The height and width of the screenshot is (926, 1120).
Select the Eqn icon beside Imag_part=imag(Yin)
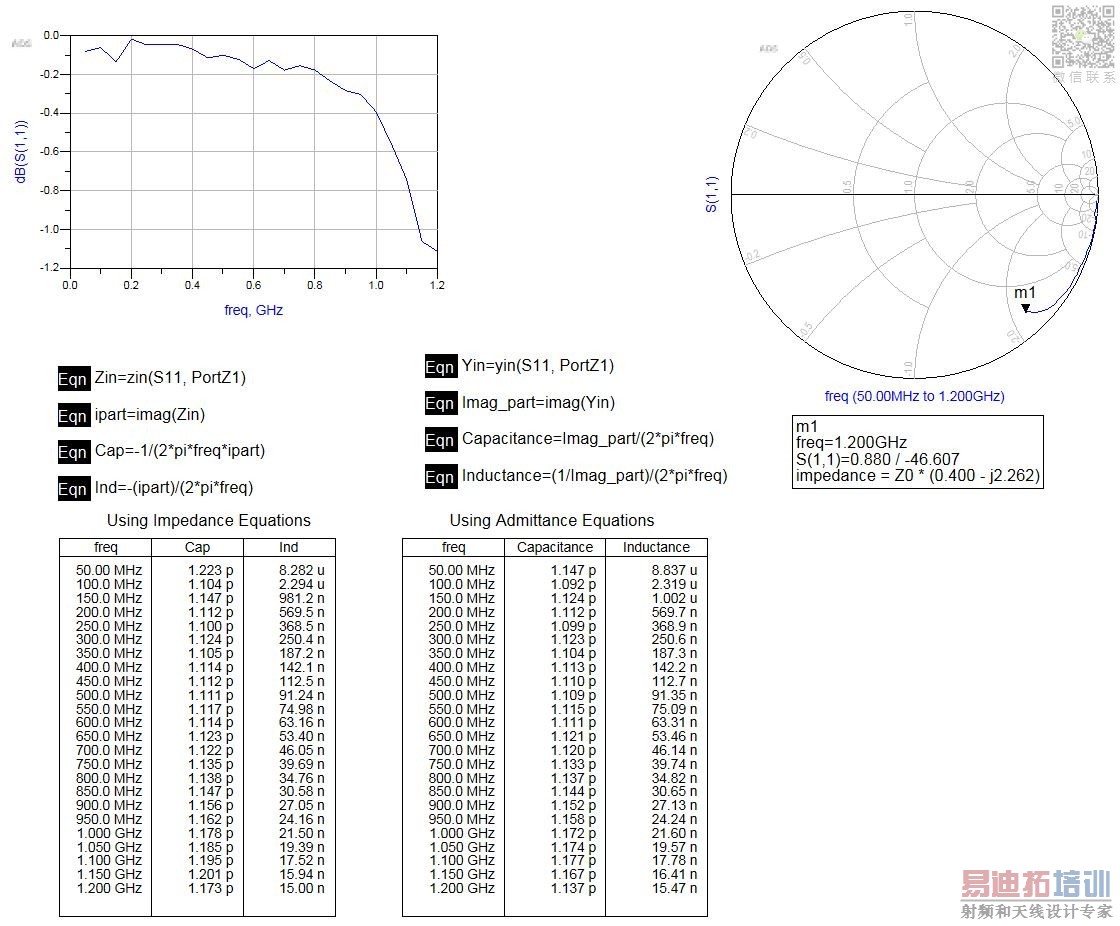click(441, 404)
